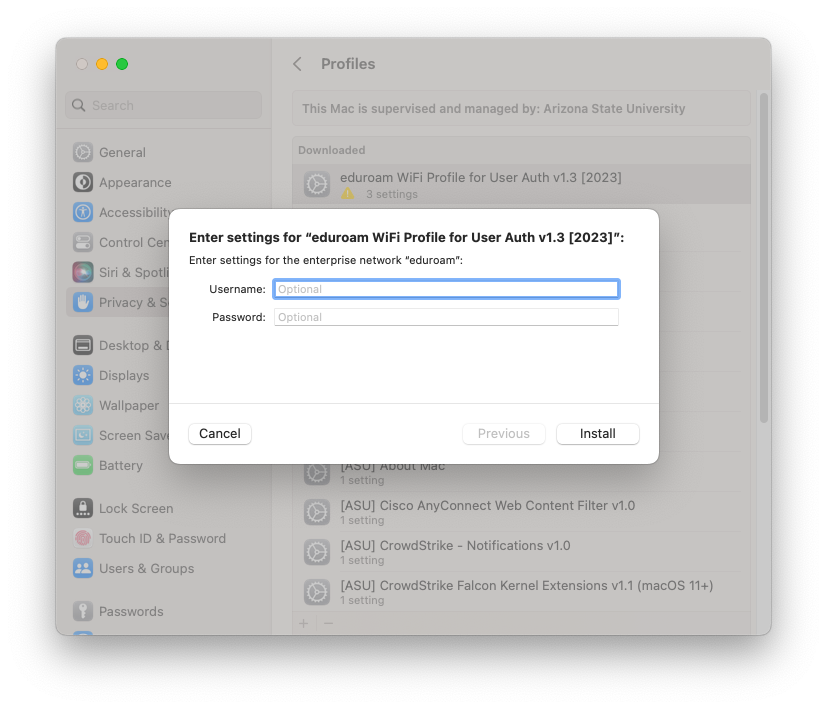Select CrowdStrike - Notifications profile icon
The height and width of the screenshot is (709, 827).
(317, 552)
